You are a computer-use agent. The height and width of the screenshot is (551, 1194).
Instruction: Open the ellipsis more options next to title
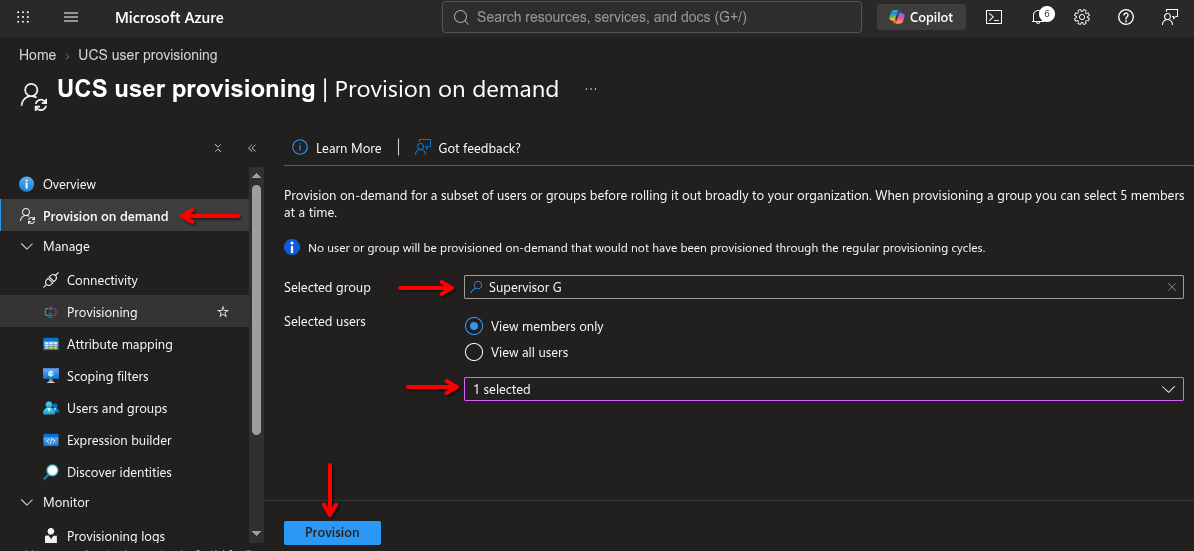pyautogui.click(x=591, y=89)
